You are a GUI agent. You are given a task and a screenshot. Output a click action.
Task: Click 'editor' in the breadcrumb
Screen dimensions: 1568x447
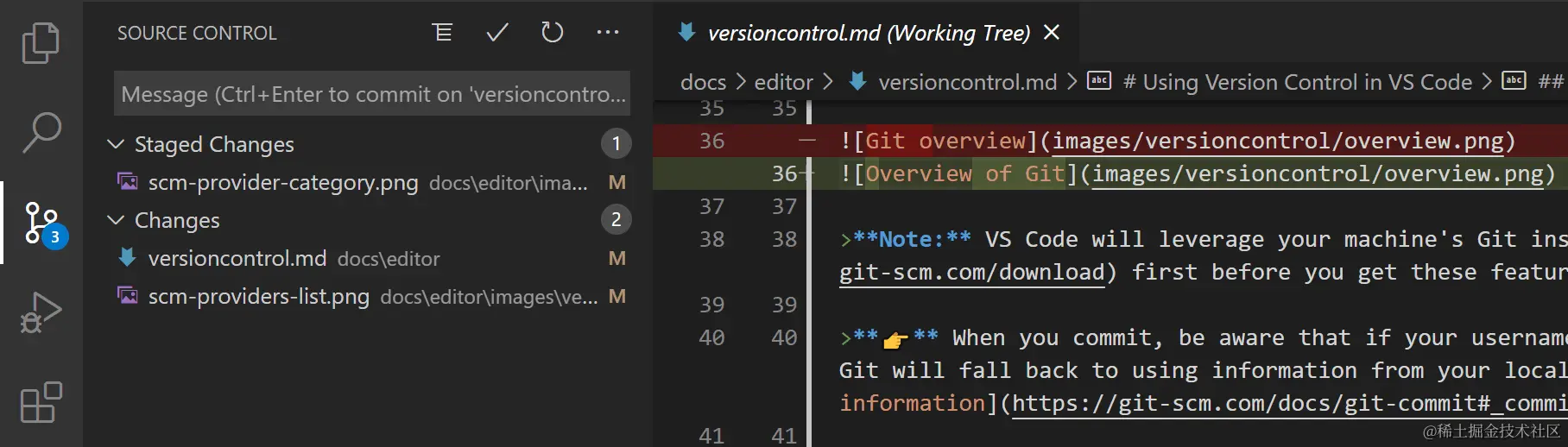[x=783, y=82]
